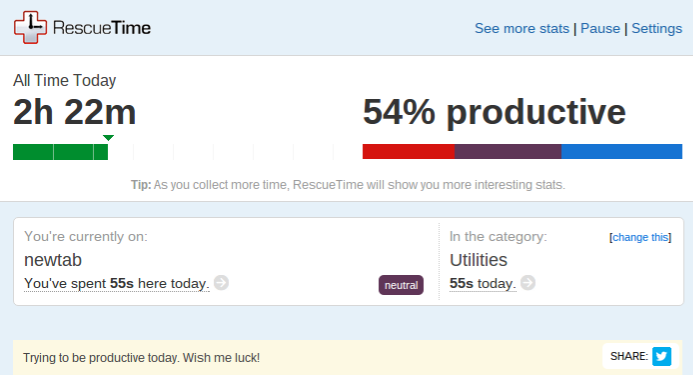Viewport: 693px width, 375px height.
Task: Click 'You've spent 55s here today' text
Action: coord(117,283)
